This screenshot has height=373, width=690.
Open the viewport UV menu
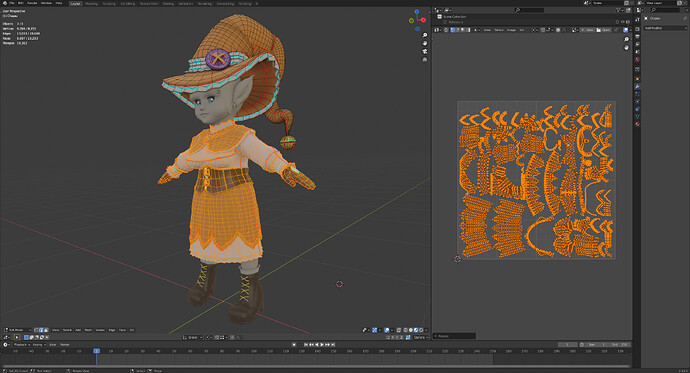pos(132,330)
